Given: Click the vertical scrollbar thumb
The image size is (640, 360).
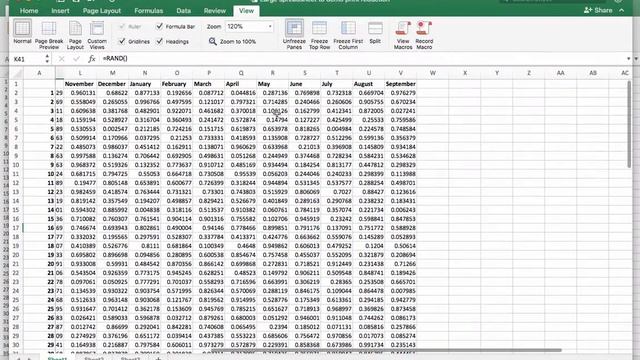Looking at the screenshot, I should point(628,124).
